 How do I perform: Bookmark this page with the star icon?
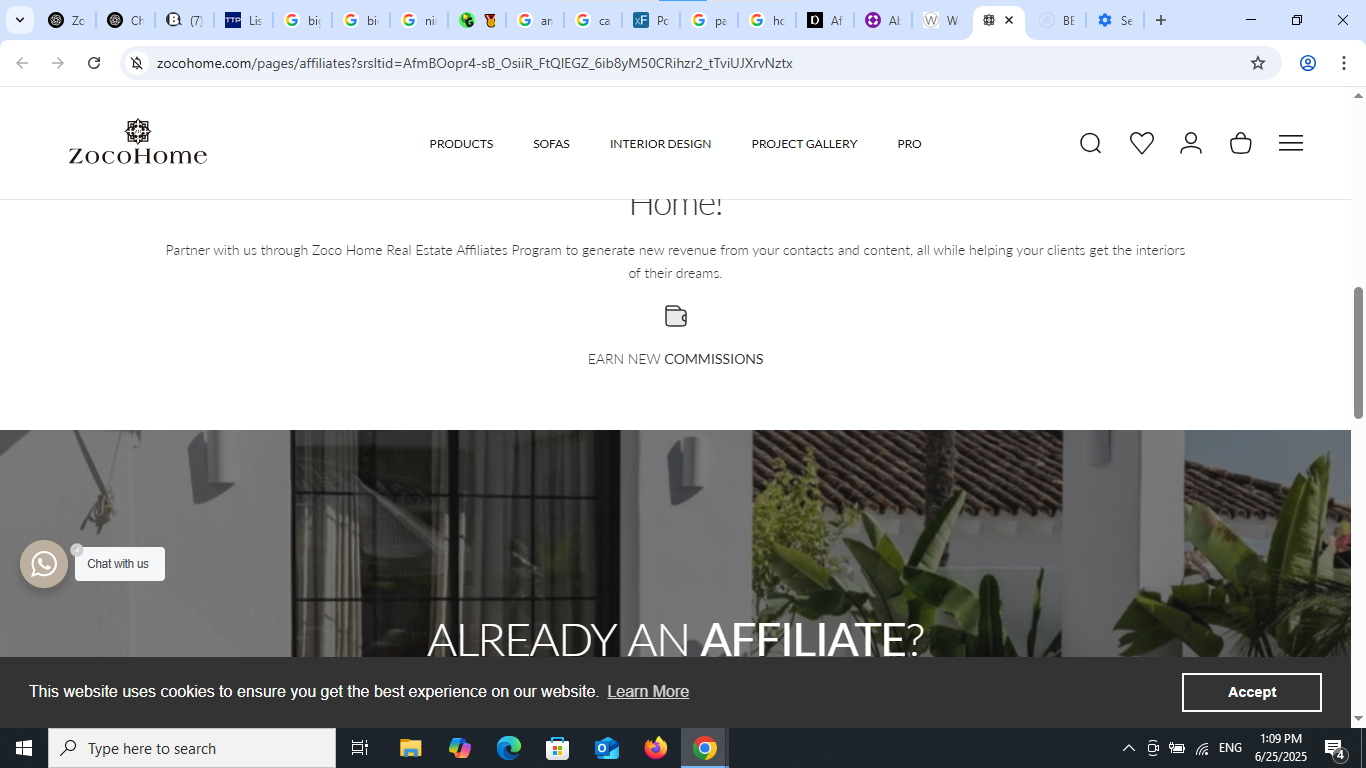[x=1257, y=63]
